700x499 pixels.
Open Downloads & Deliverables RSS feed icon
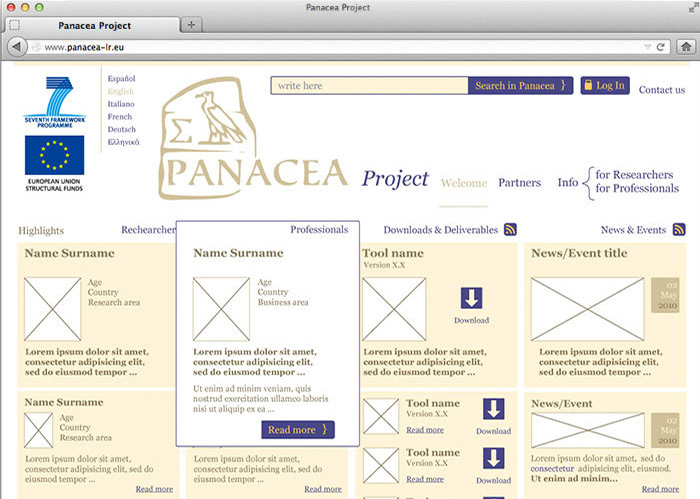(x=510, y=229)
